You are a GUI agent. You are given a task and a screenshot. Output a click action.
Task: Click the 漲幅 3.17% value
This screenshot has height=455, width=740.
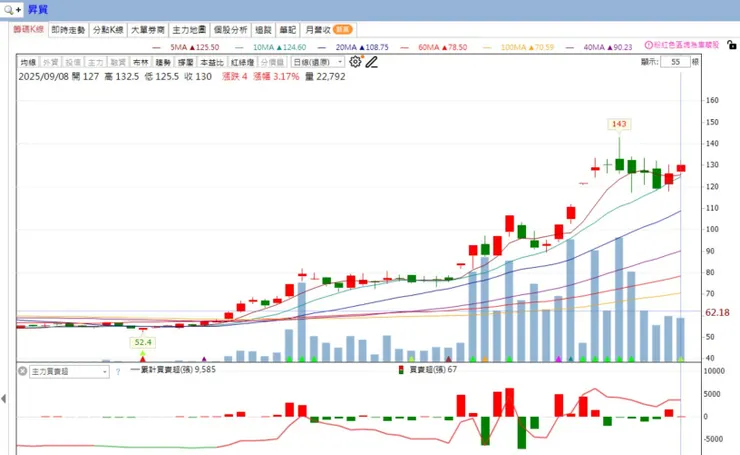(276, 76)
